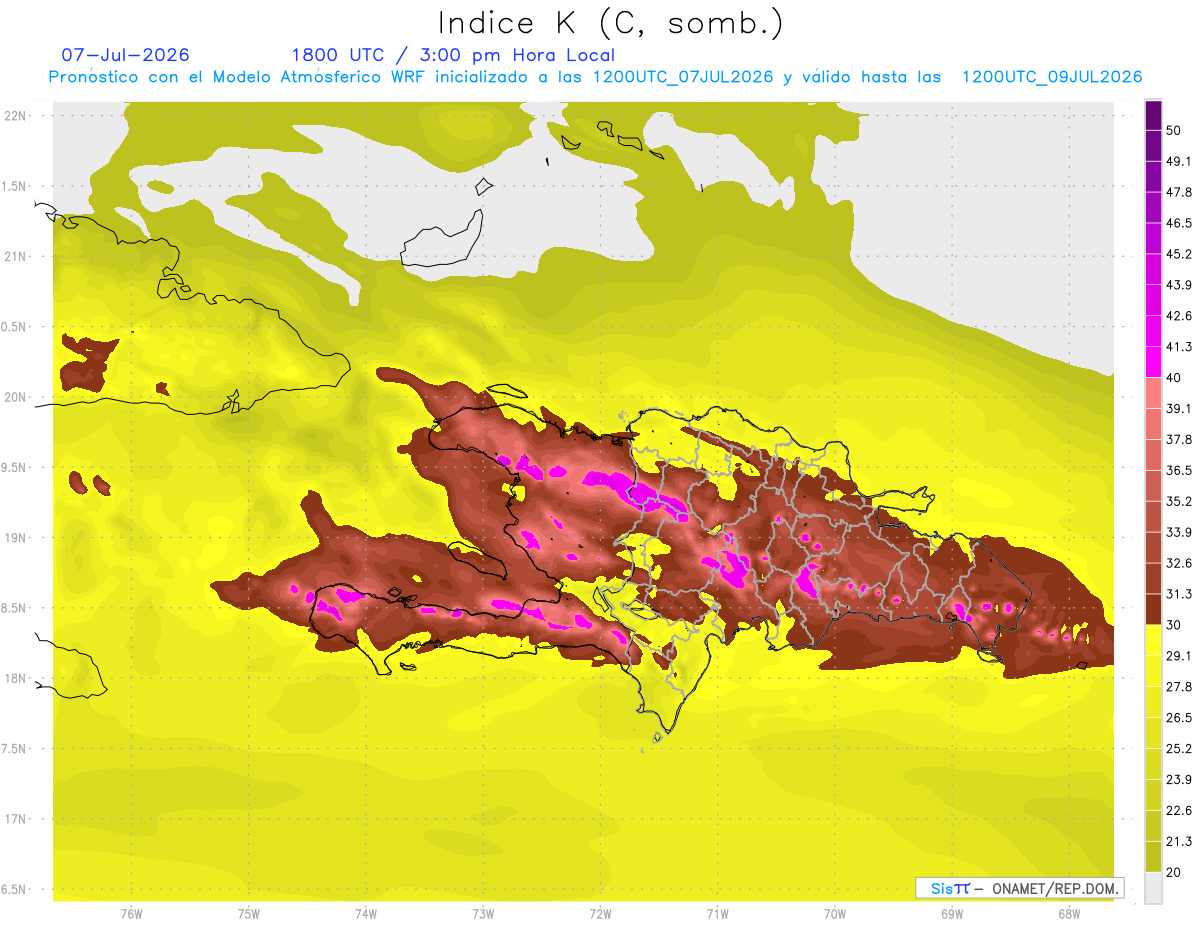1200x927 pixels.
Task: Click the "71W" longitude axis label
Action: (x=717, y=913)
